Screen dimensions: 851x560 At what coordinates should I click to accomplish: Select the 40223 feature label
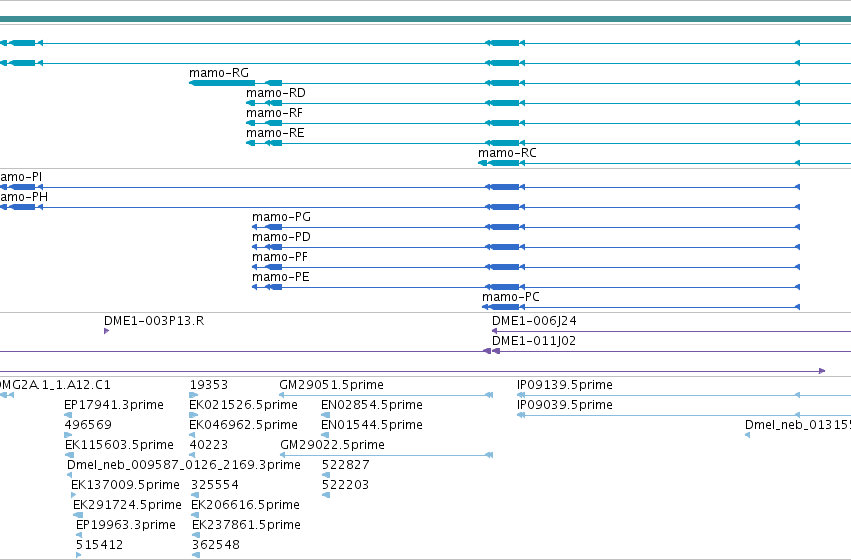click(x=209, y=445)
